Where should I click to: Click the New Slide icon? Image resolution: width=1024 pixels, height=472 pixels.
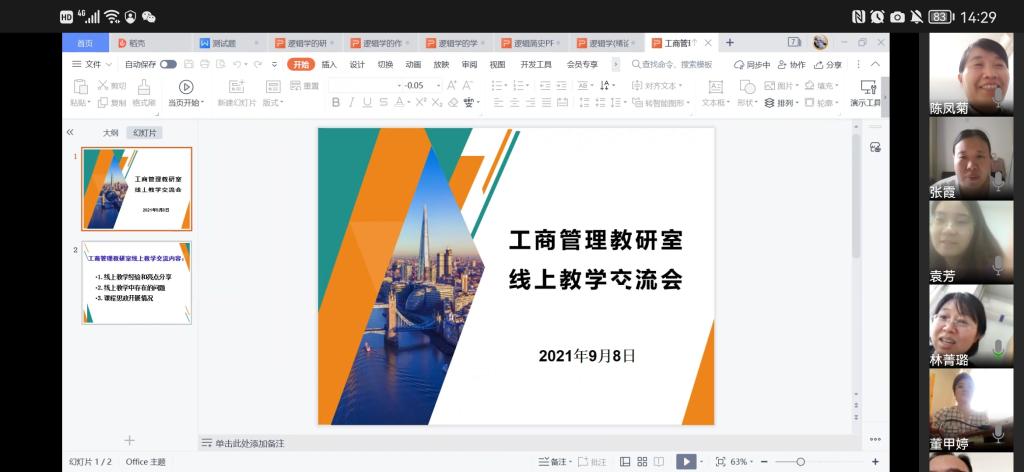pyautogui.click(x=237, y=87)
